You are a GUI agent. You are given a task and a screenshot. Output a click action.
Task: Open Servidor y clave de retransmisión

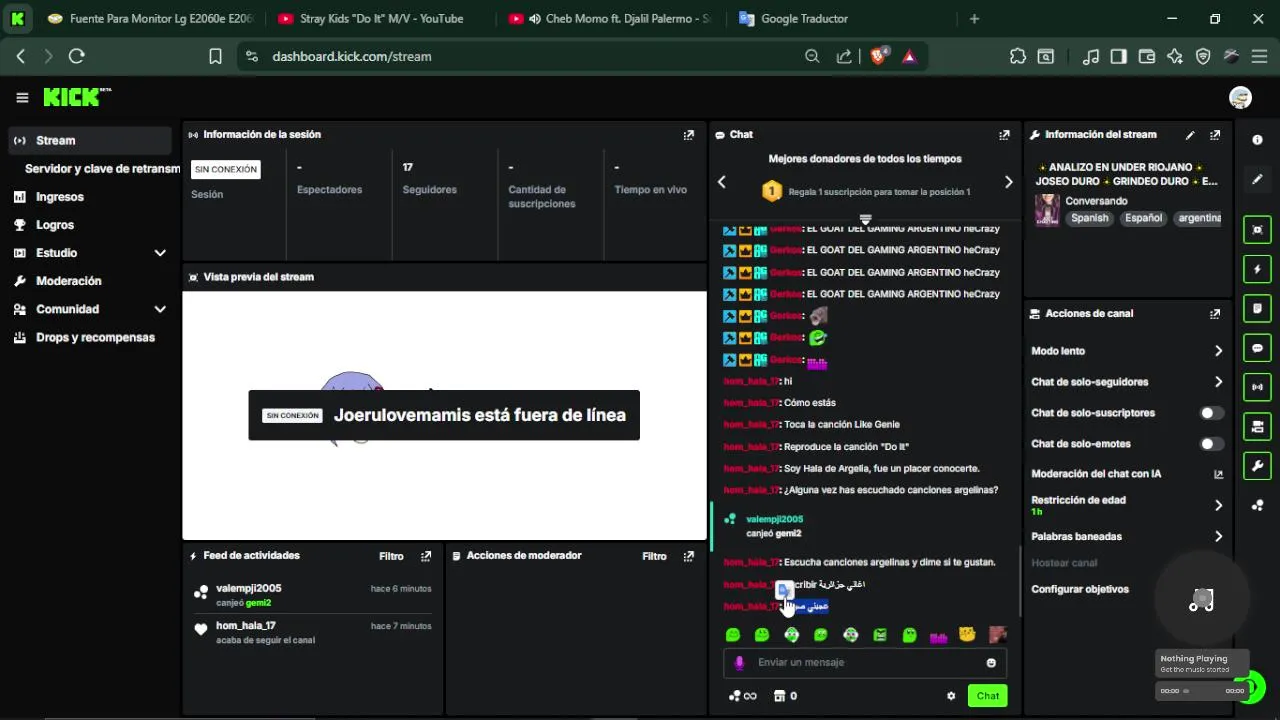(102, 169)
